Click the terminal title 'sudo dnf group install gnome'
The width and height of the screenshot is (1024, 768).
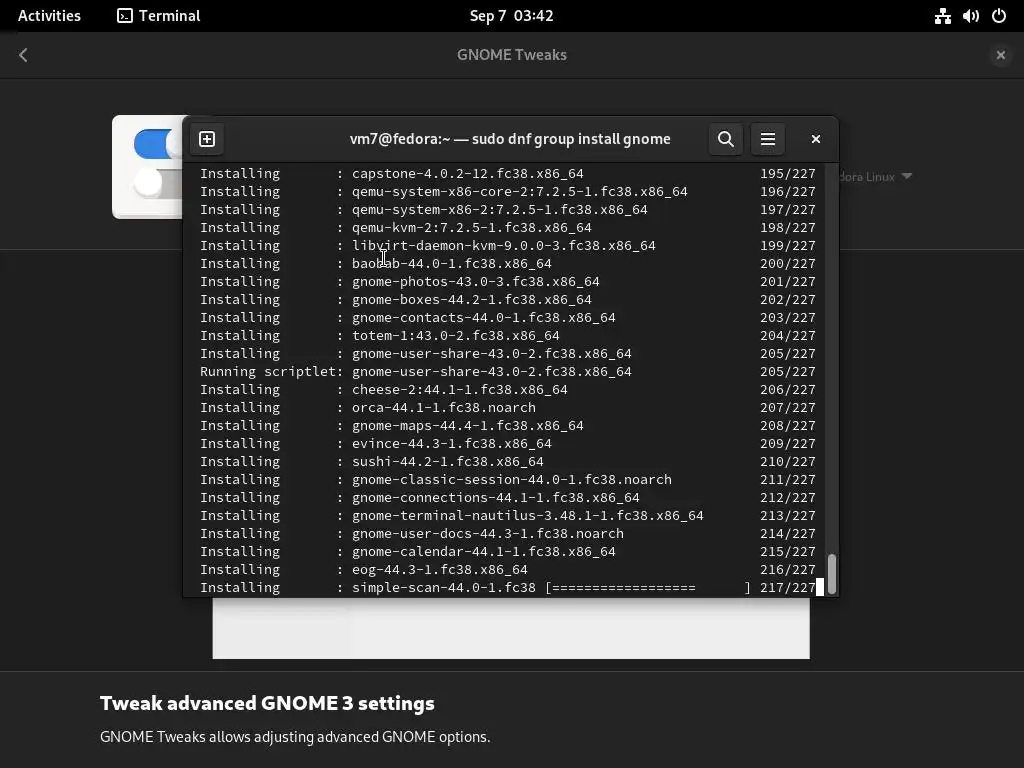tap(571, 139)
